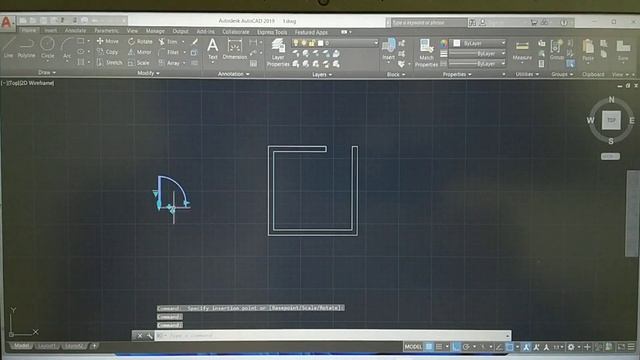Toggle MODEL space button in status bar
This screenshot has height=360, width=640.
coord(413,347)
